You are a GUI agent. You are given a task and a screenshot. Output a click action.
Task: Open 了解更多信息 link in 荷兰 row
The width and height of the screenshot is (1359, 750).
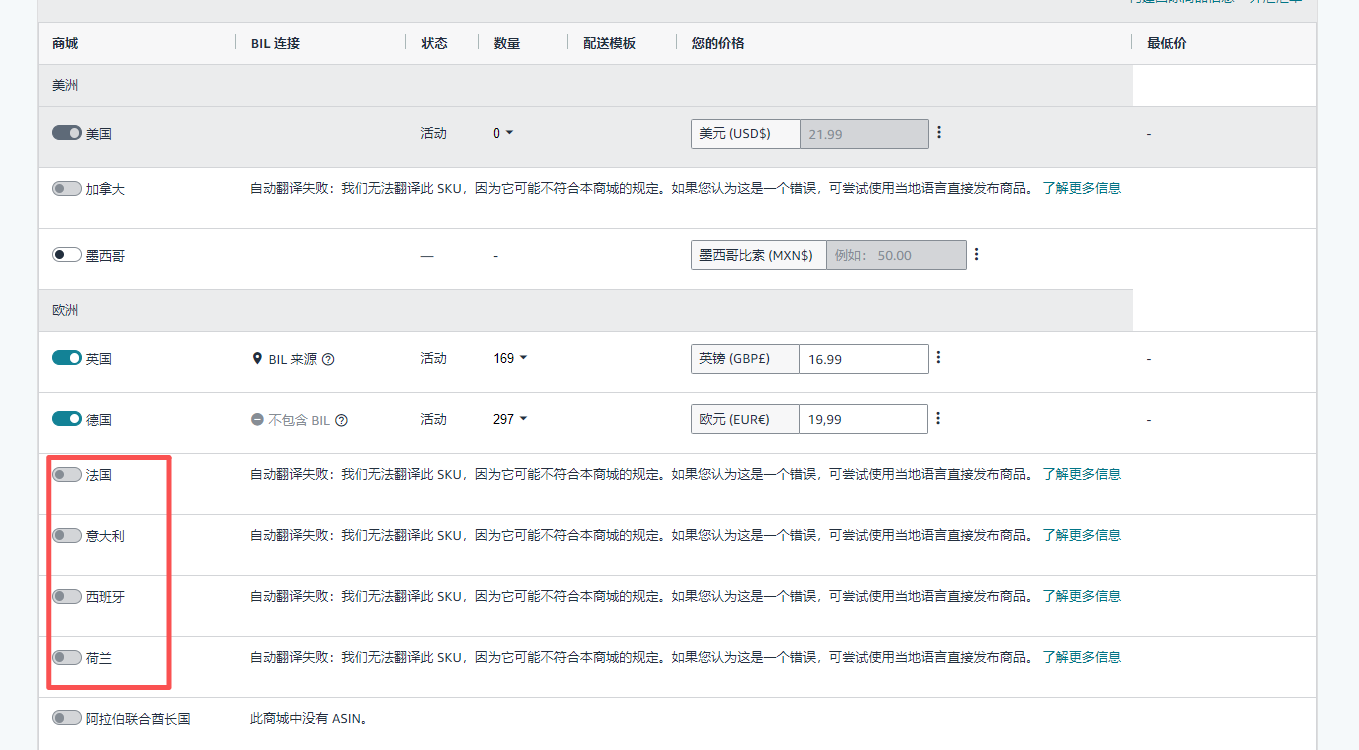[x=1081, y=657]
